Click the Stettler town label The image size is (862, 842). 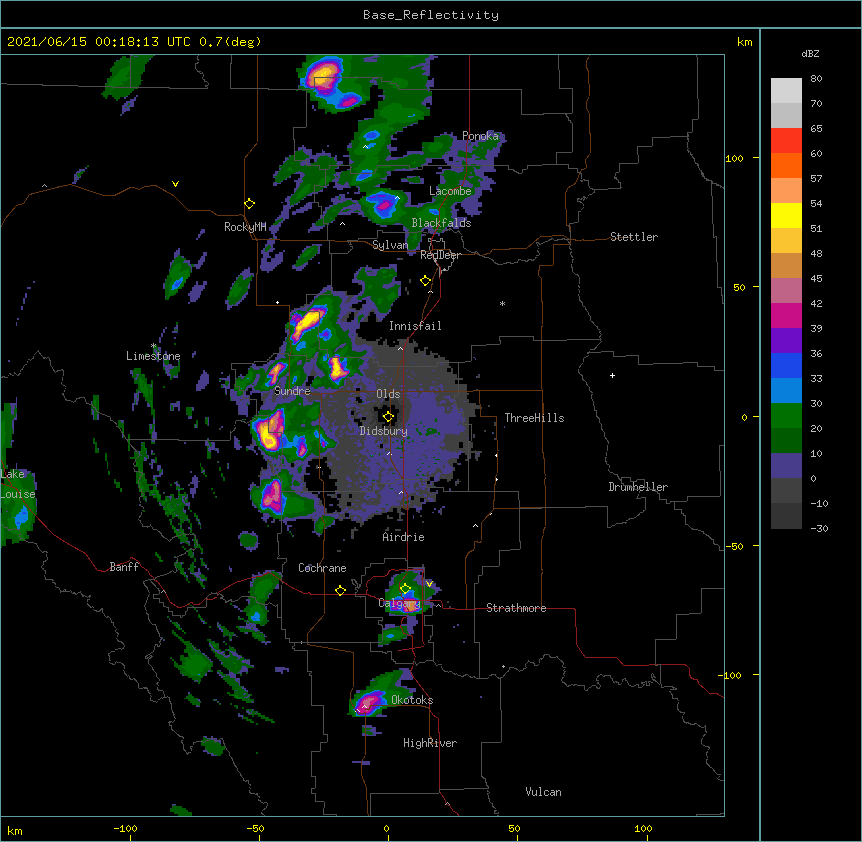click(634, 237)
